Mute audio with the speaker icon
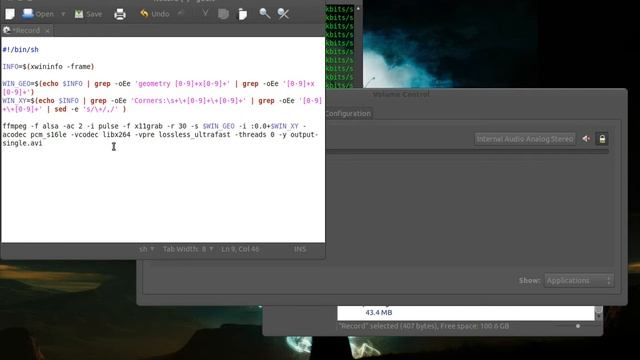 586,139
